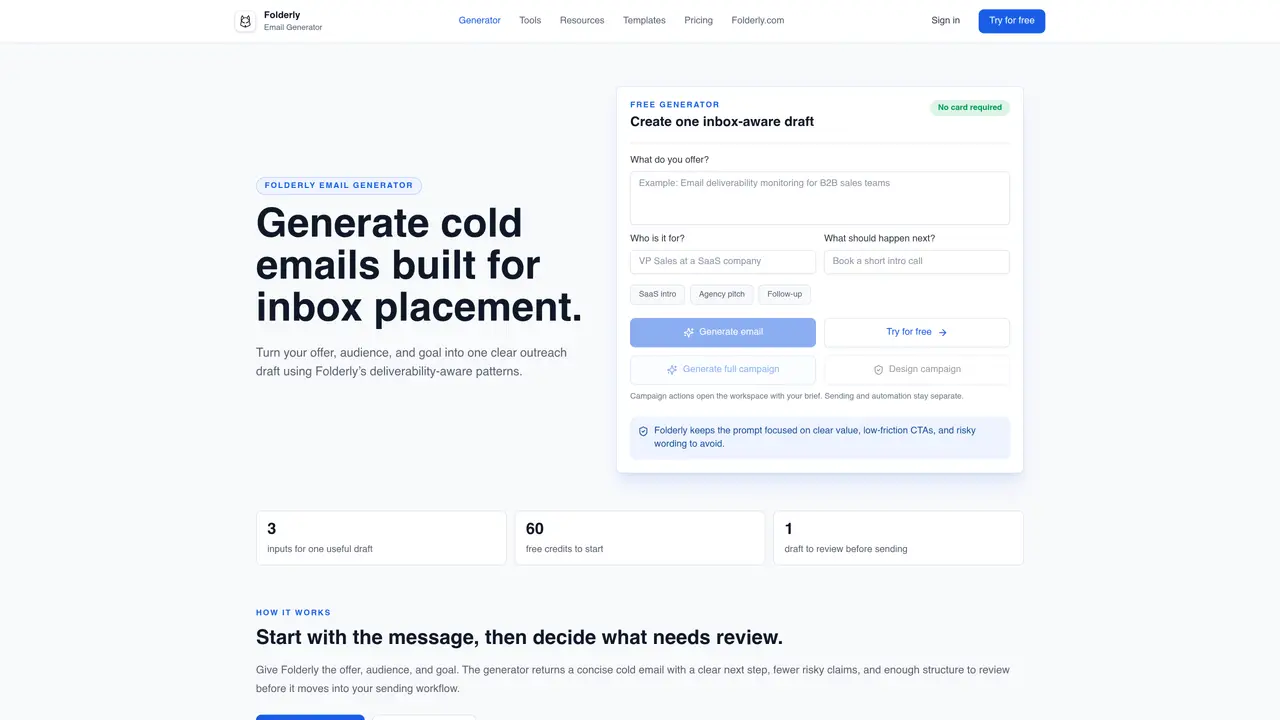Click the HOW IT WORKS section label
1280x720 pixels.
(x=293, y=613)
